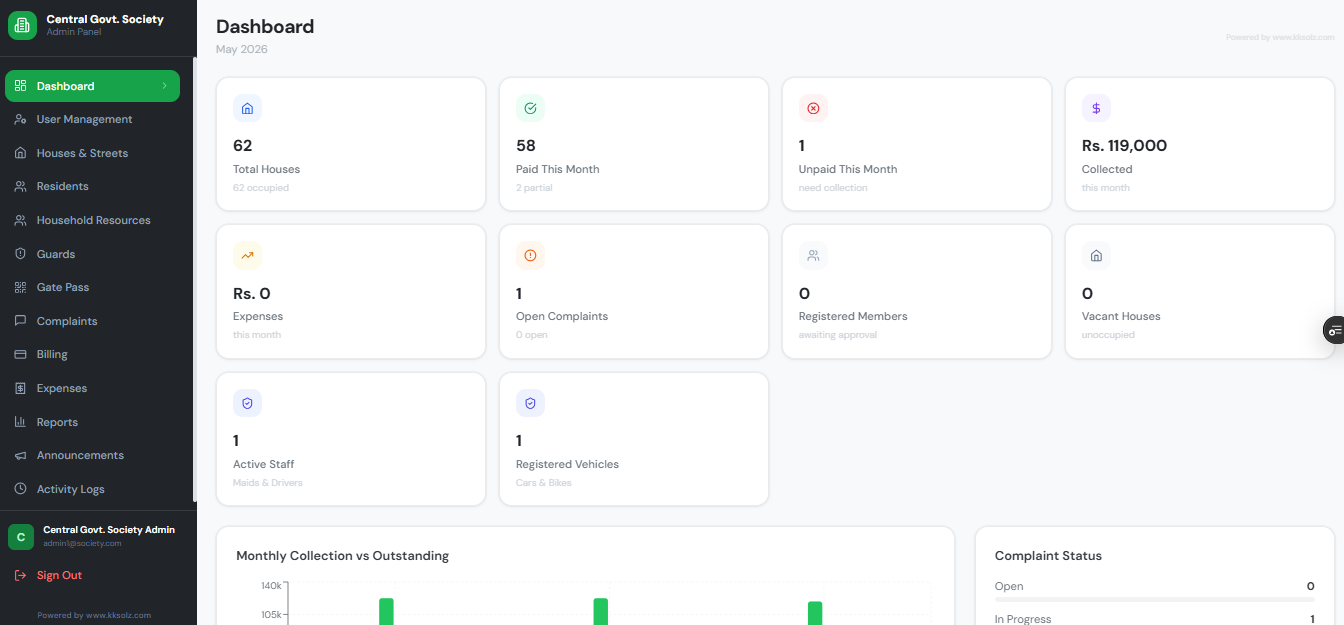
Task: Click the Reports bar chart icon
Action: coord(20,422)
